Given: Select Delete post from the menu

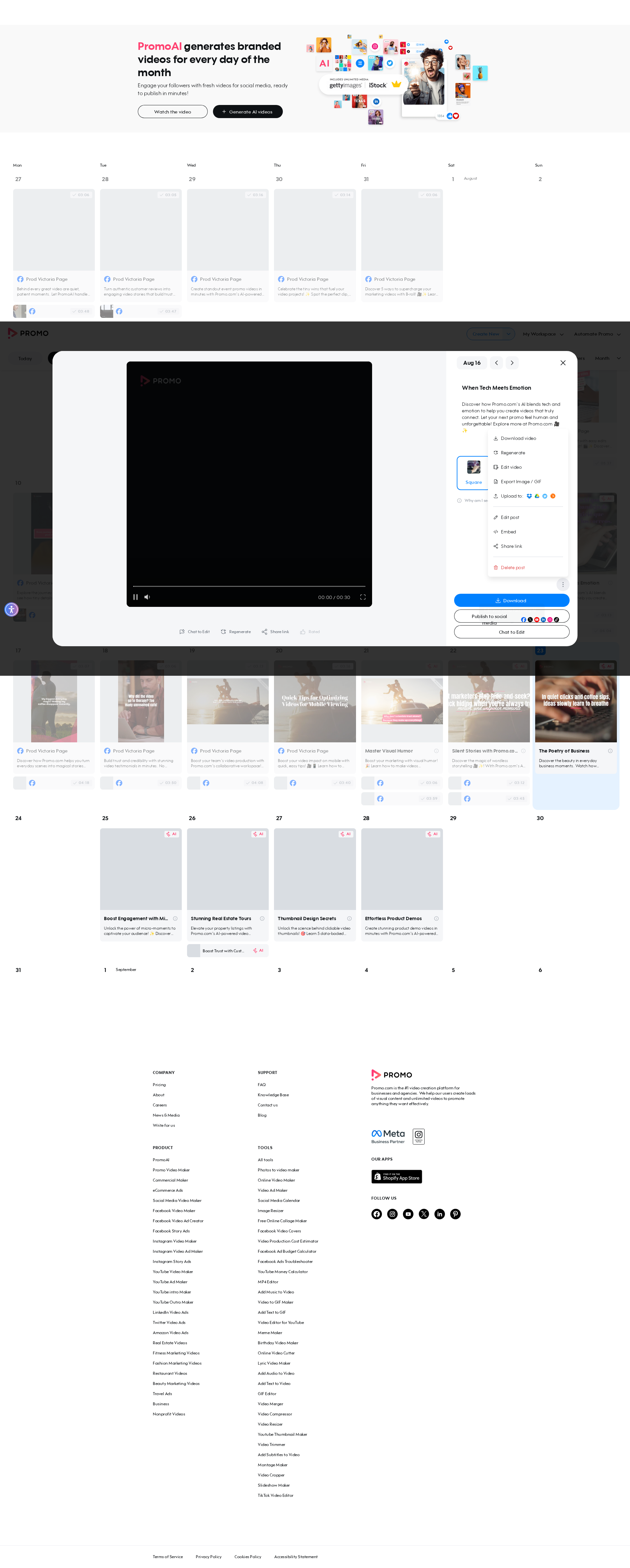Looking at the screenshot, I should [x=528, y=568].
